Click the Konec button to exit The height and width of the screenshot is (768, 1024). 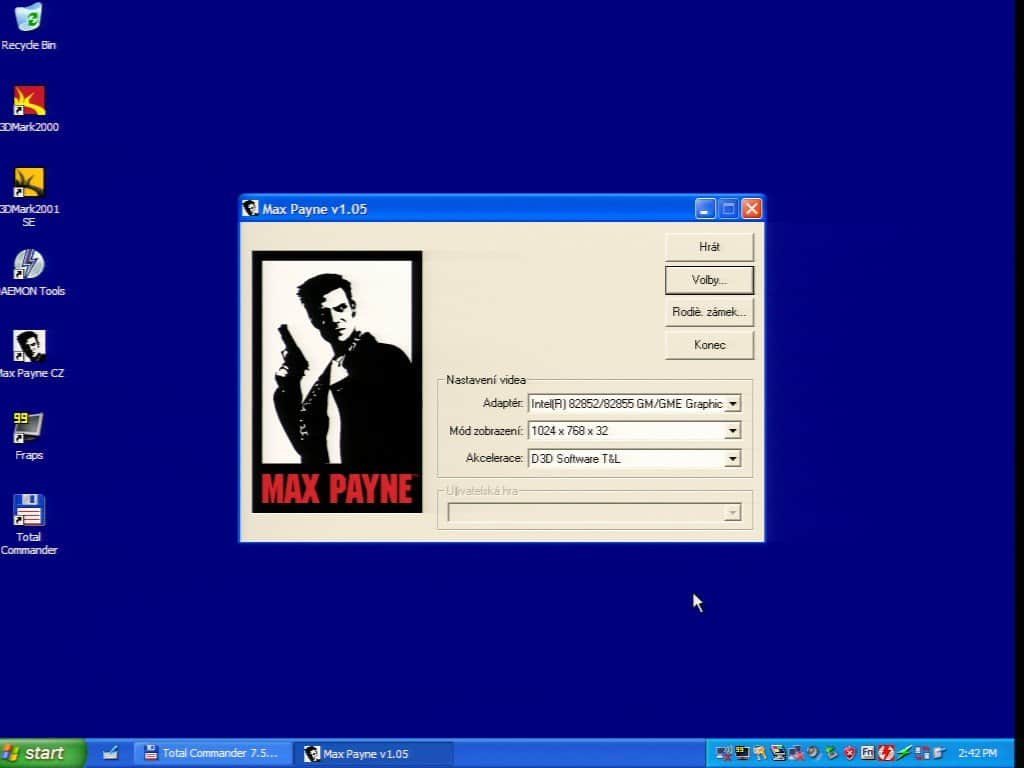point(709,345)
